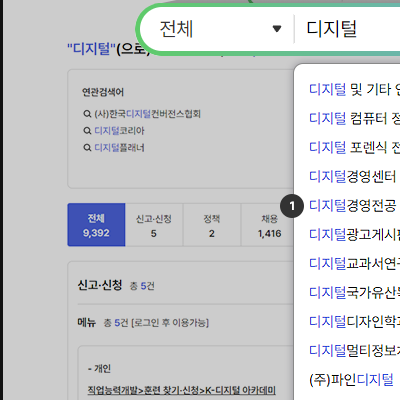Select suggestion 디지털 및 기타
400x400 pixels.
tap(354, 89)
